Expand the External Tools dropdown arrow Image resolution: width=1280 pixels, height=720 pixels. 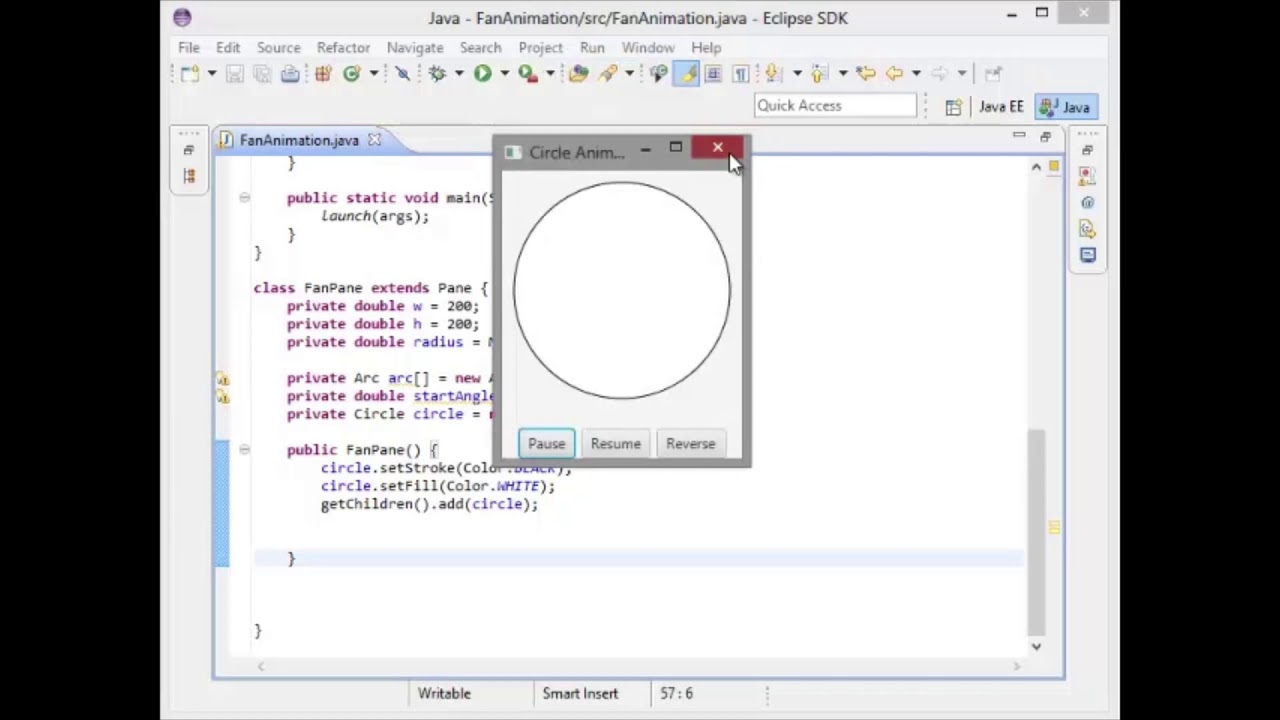549,73
